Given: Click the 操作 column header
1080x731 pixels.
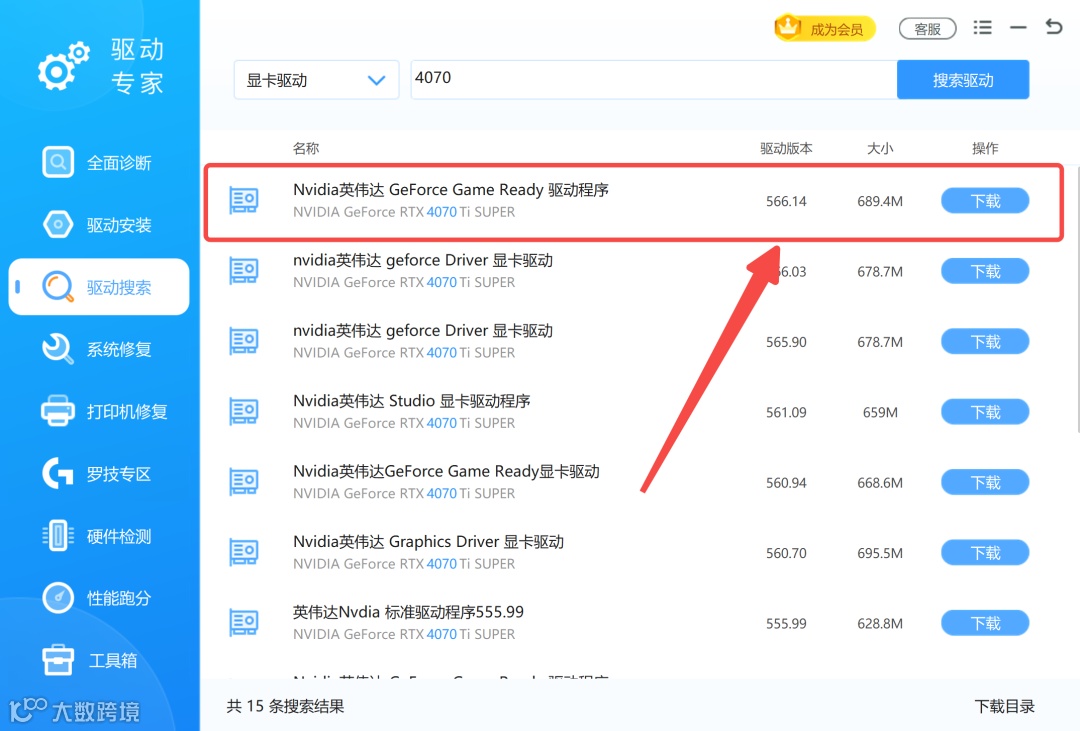Looking at the screenshot, I should [985, 148].
